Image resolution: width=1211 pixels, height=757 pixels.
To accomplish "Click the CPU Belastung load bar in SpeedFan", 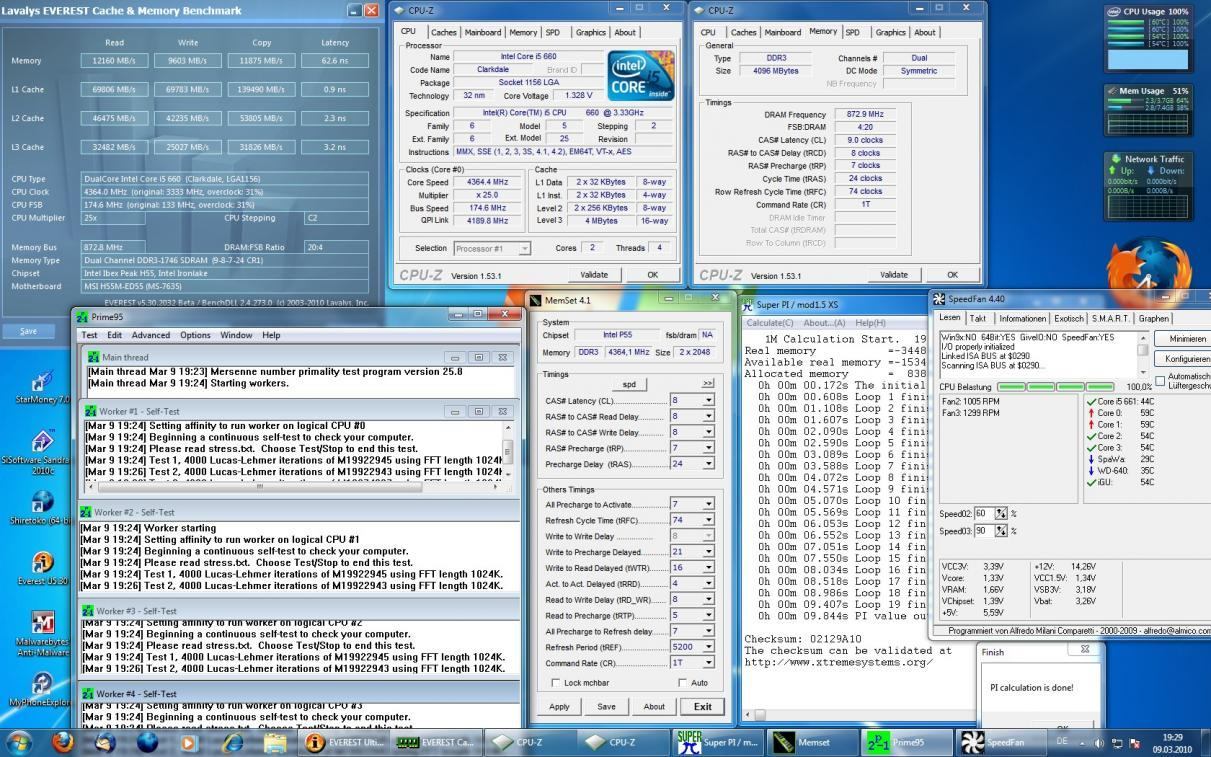I will [x=1054, y=386].
